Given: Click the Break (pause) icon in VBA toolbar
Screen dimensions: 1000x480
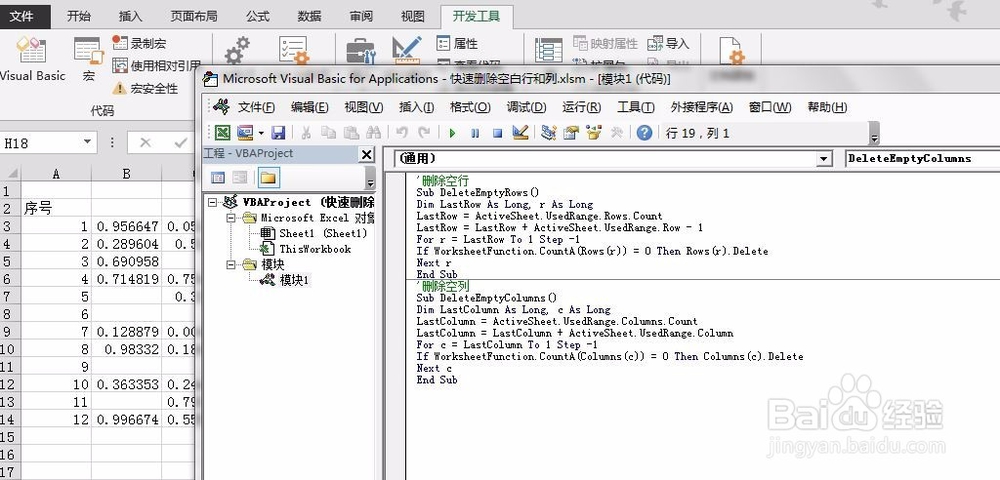Looking at the screenshot, I should (x=475, y=133).
